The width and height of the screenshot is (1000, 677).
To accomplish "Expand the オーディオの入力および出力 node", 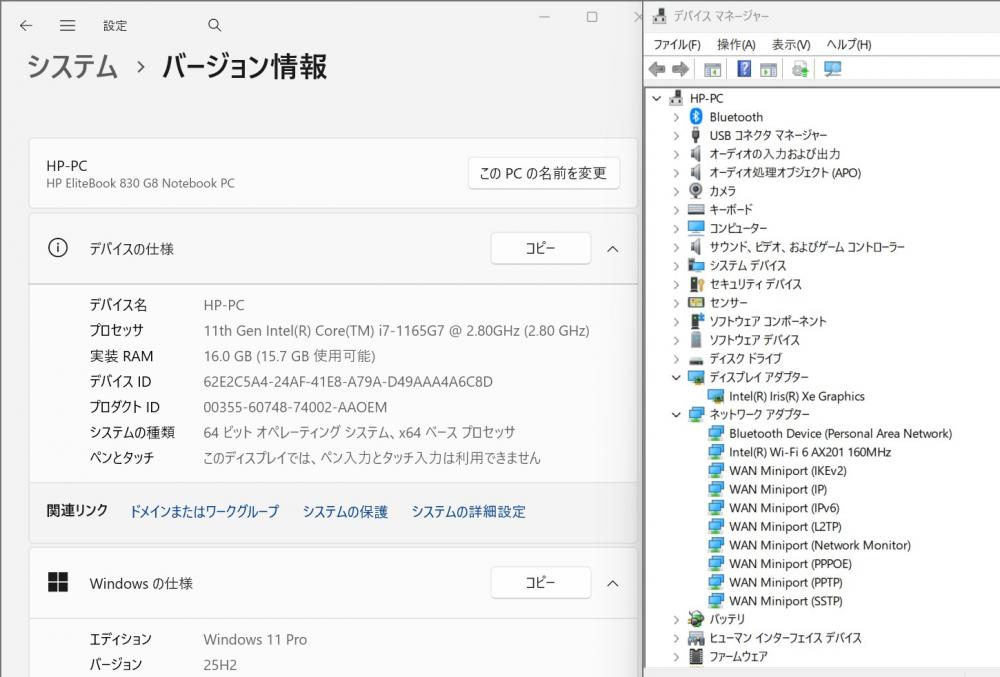I will coord(676,154).
